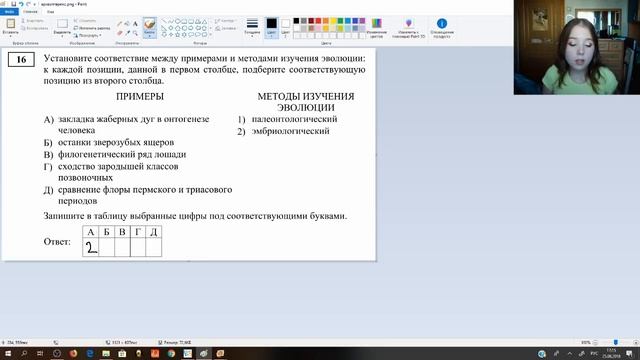Click the Cut button

pos(33,20)
